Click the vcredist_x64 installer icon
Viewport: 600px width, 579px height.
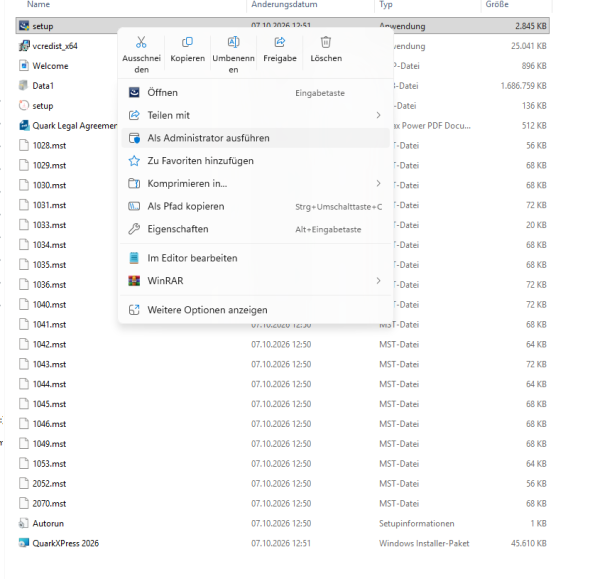click(24, 46)
